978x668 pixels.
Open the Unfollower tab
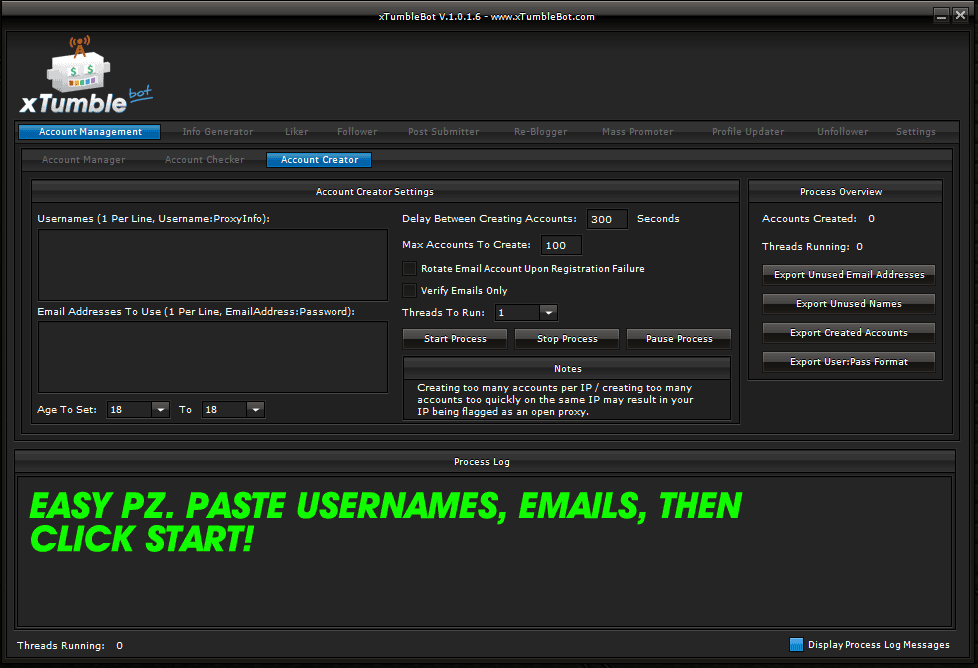842,132
